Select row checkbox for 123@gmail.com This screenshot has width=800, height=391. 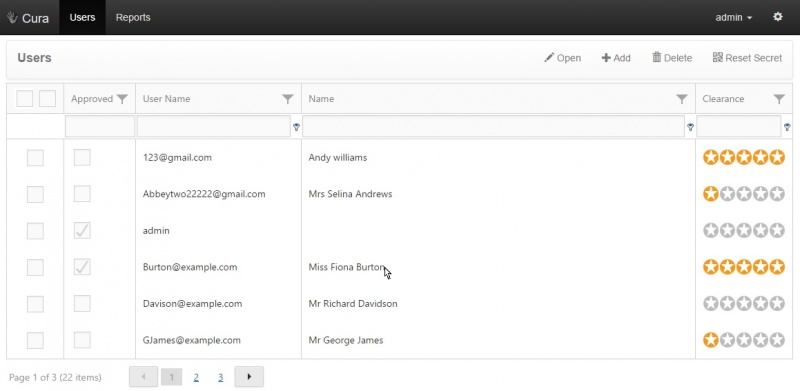[x=35, y=158]
